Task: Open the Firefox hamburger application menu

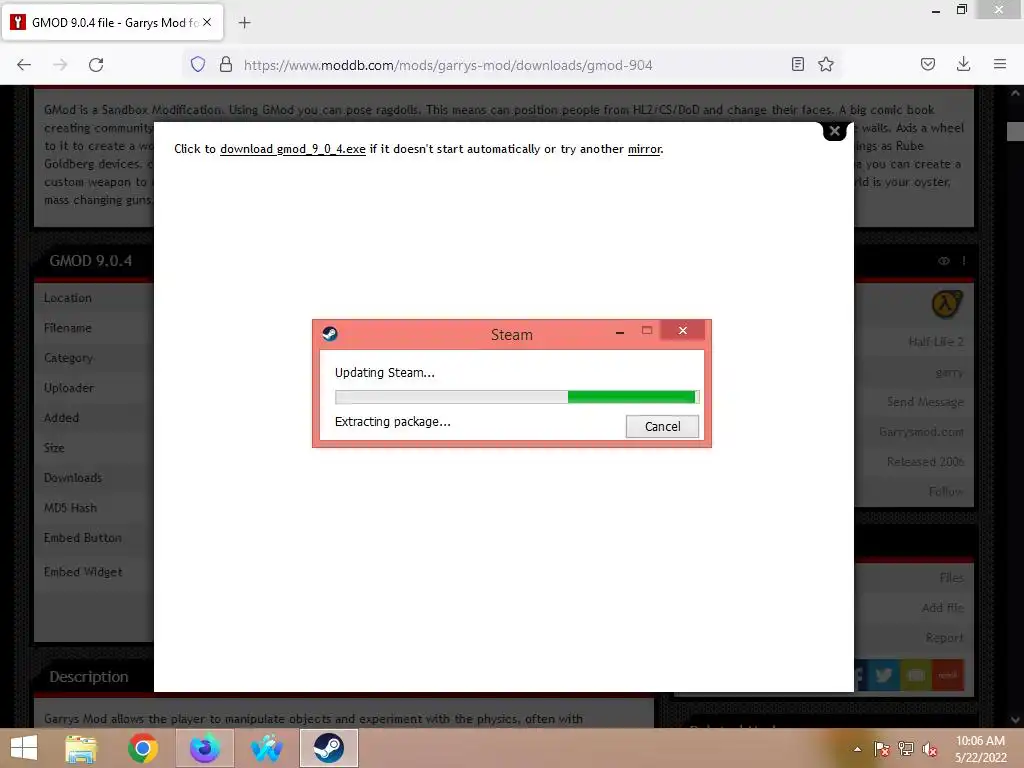Action: point(1000,64)
